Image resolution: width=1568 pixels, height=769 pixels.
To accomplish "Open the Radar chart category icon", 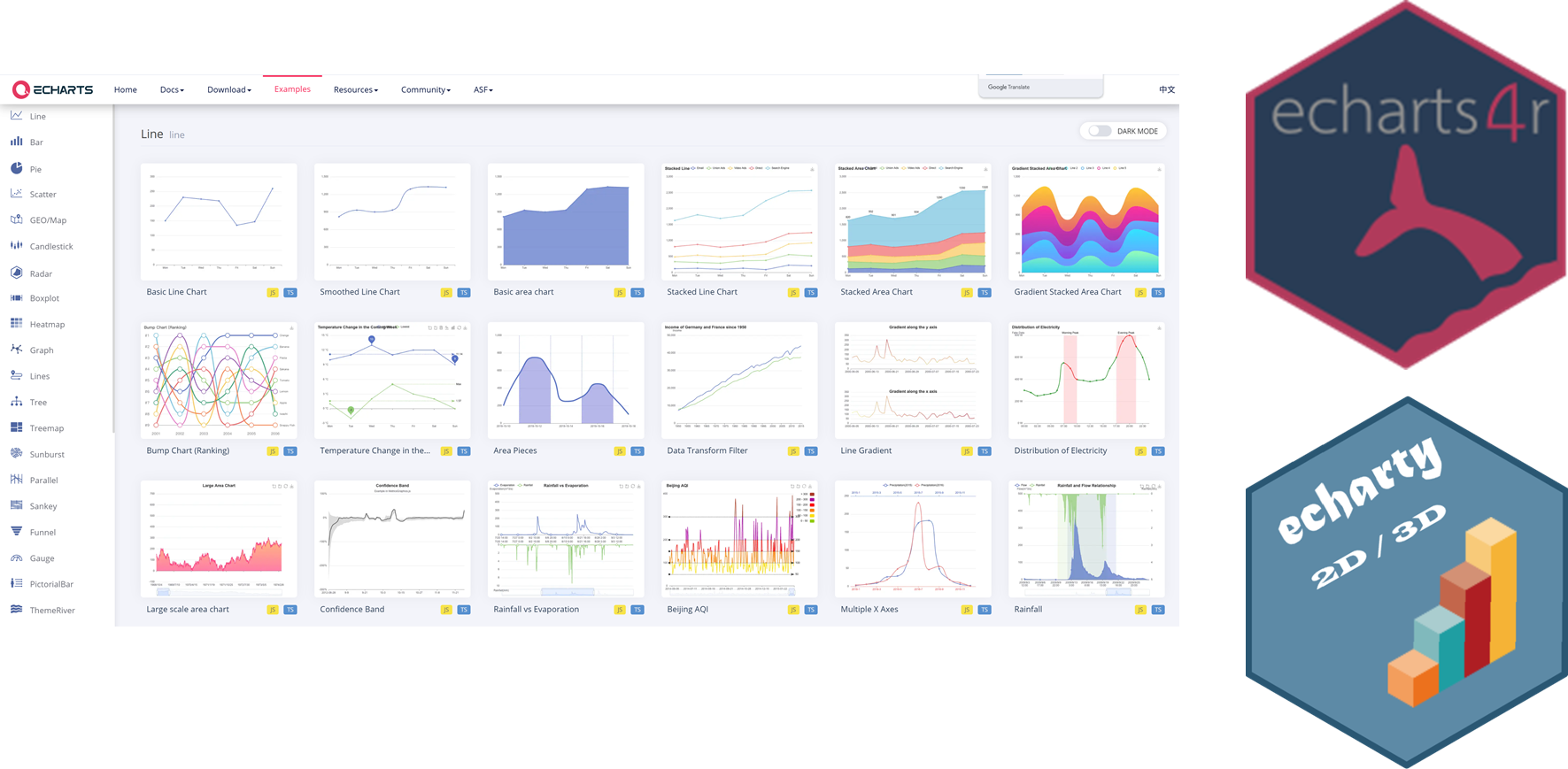I will tap(17, 273).
